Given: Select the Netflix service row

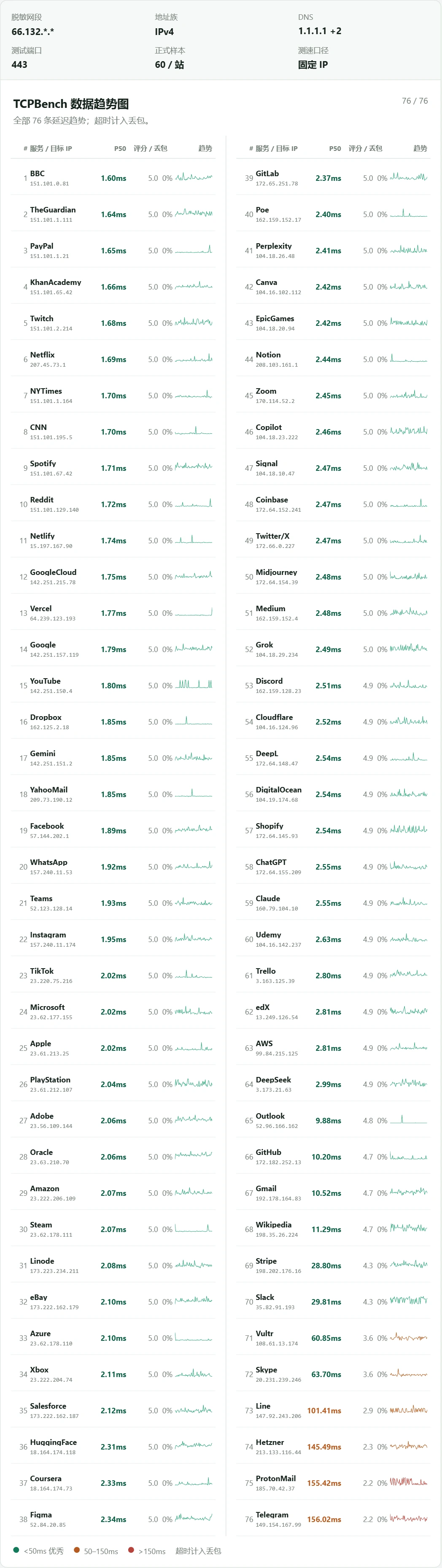Looking at the screenshot, I should [x=113, y=359].
